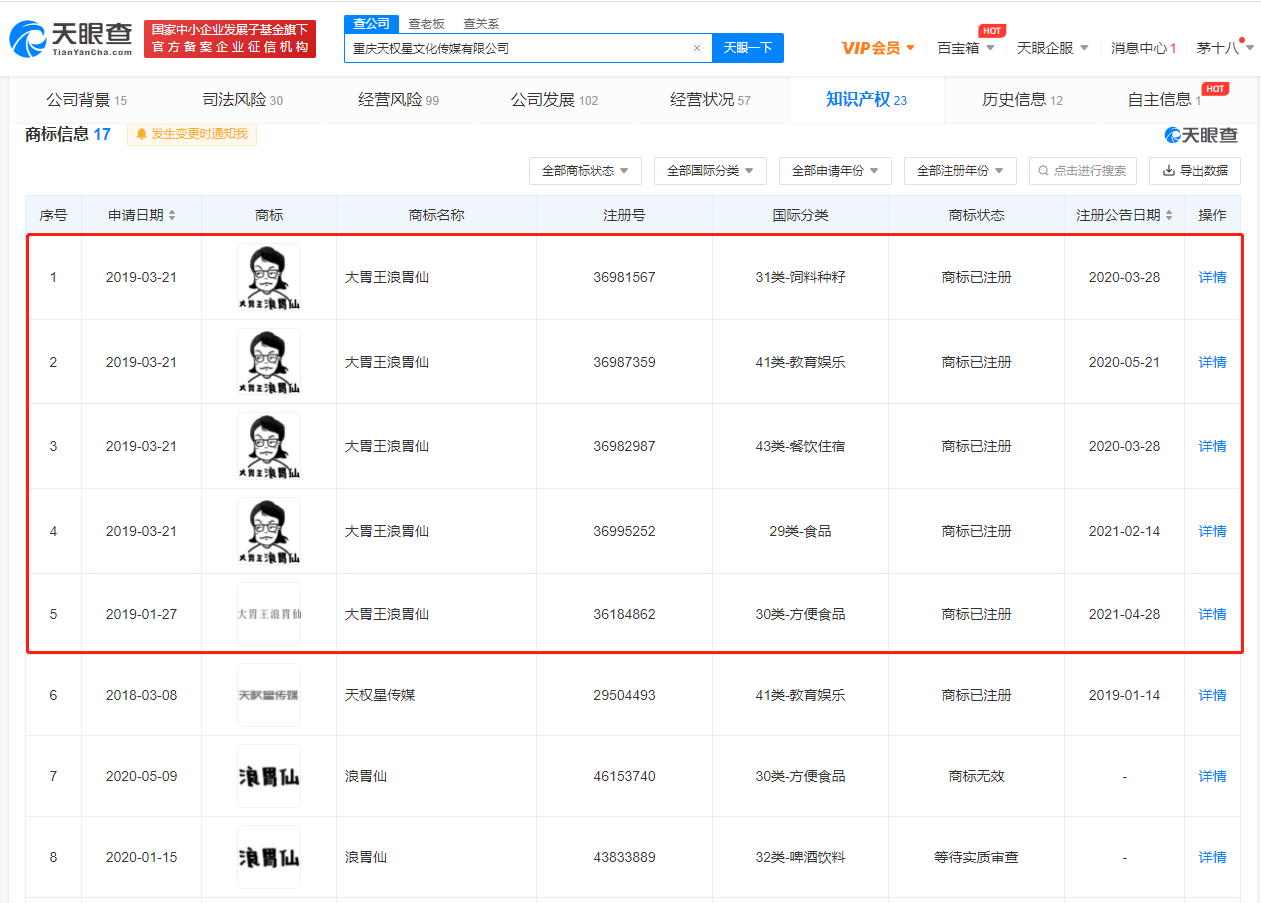
Task: Open the 全部注册年份 filter dropdown
Action: tap(961, 171)
